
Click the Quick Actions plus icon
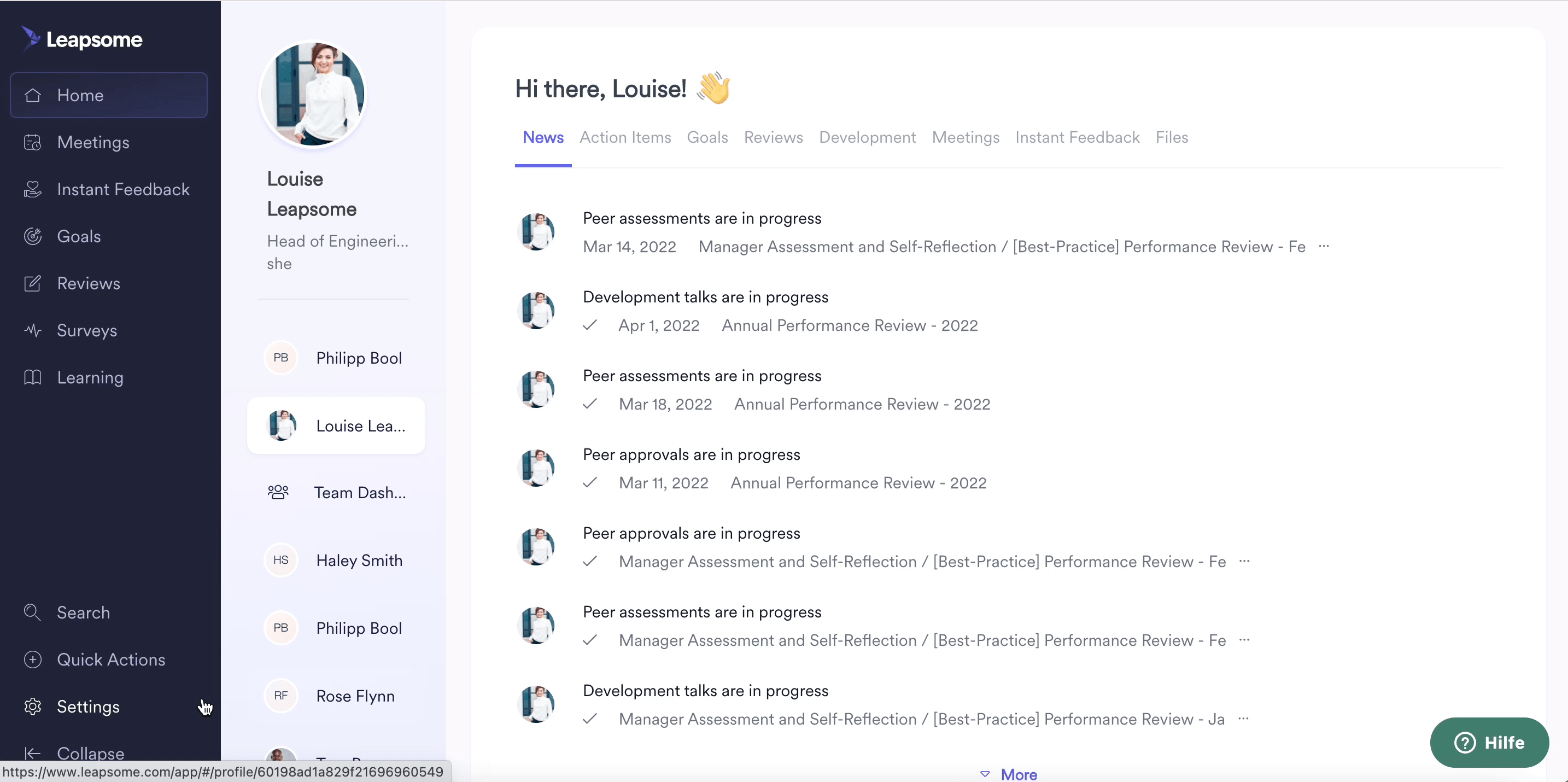[33, 659]
